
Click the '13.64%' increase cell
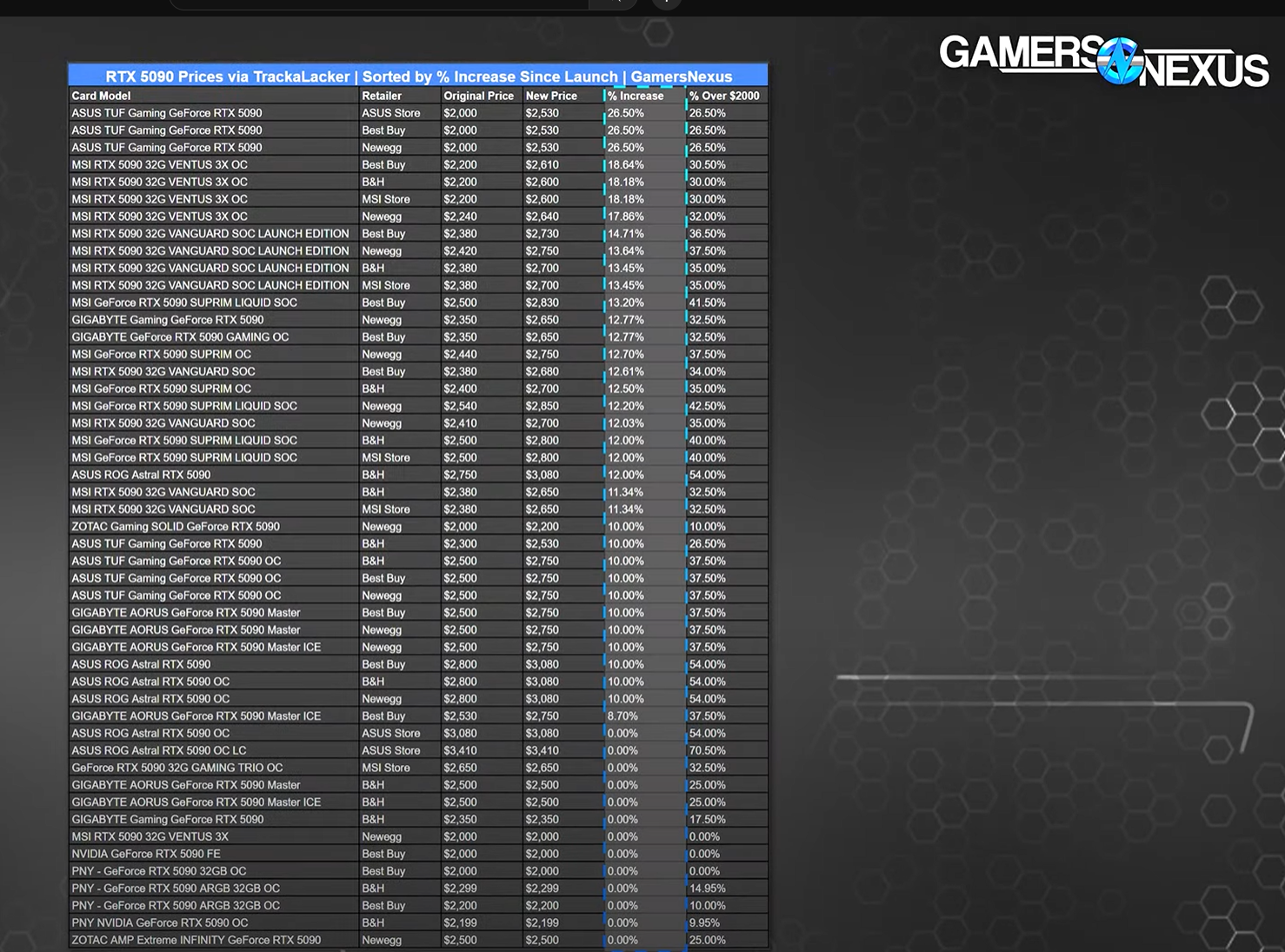pyautogui.click(x=626, y=250)
